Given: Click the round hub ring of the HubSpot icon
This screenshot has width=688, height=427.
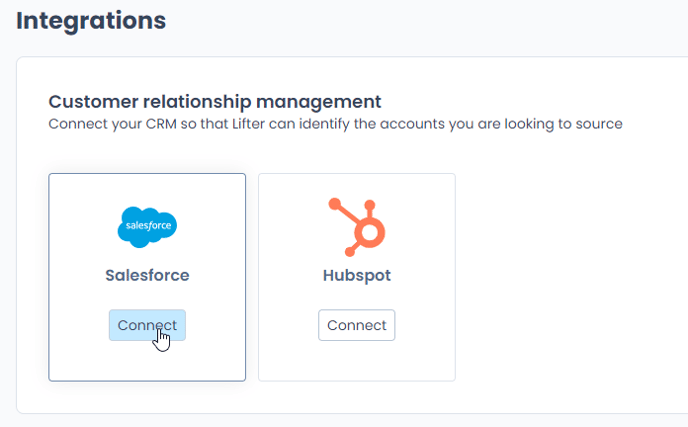Looking at the screenshot, I should click(x=369, y=233).
